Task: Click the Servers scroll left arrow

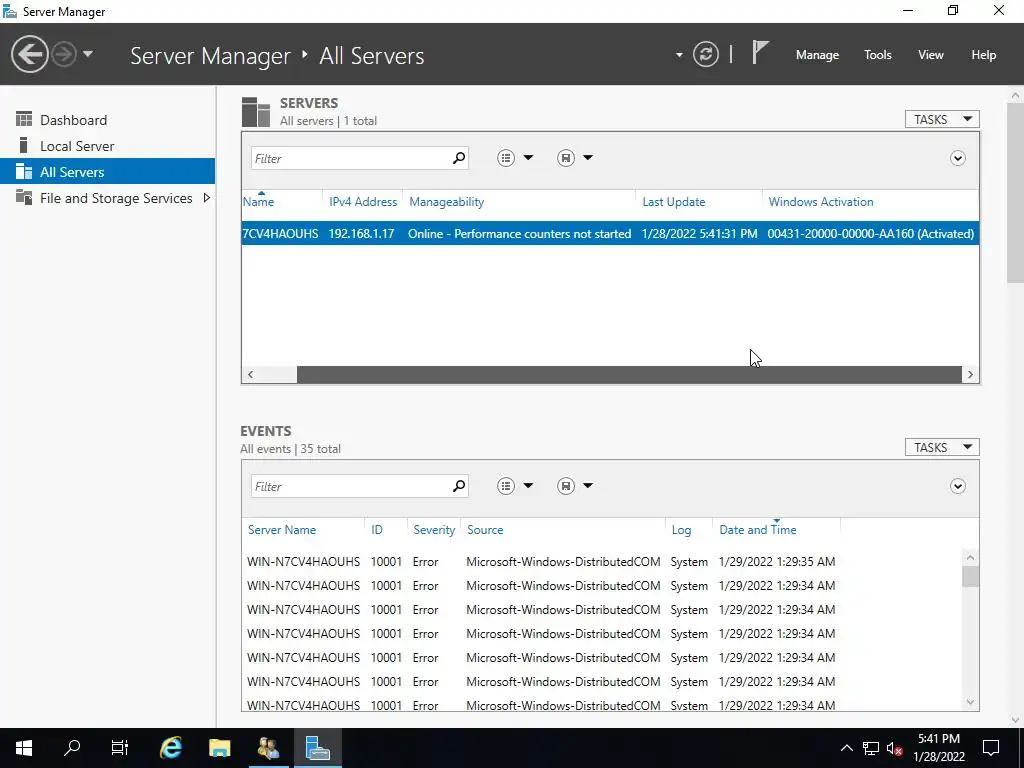Action: click(250, 374)
